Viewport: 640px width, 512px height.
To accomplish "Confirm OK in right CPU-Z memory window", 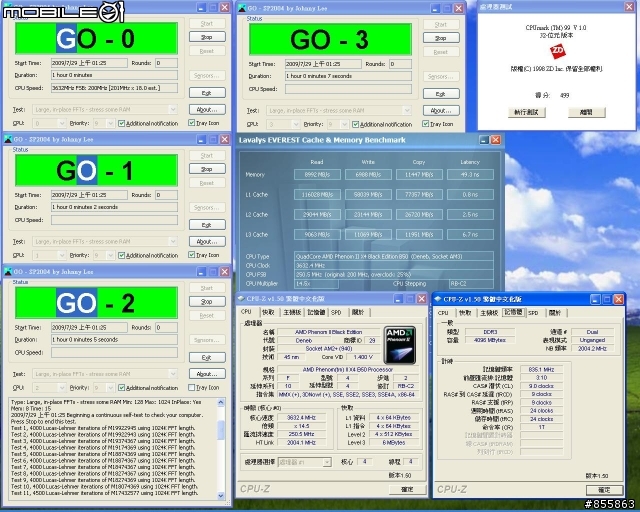I will click(604, 490).
